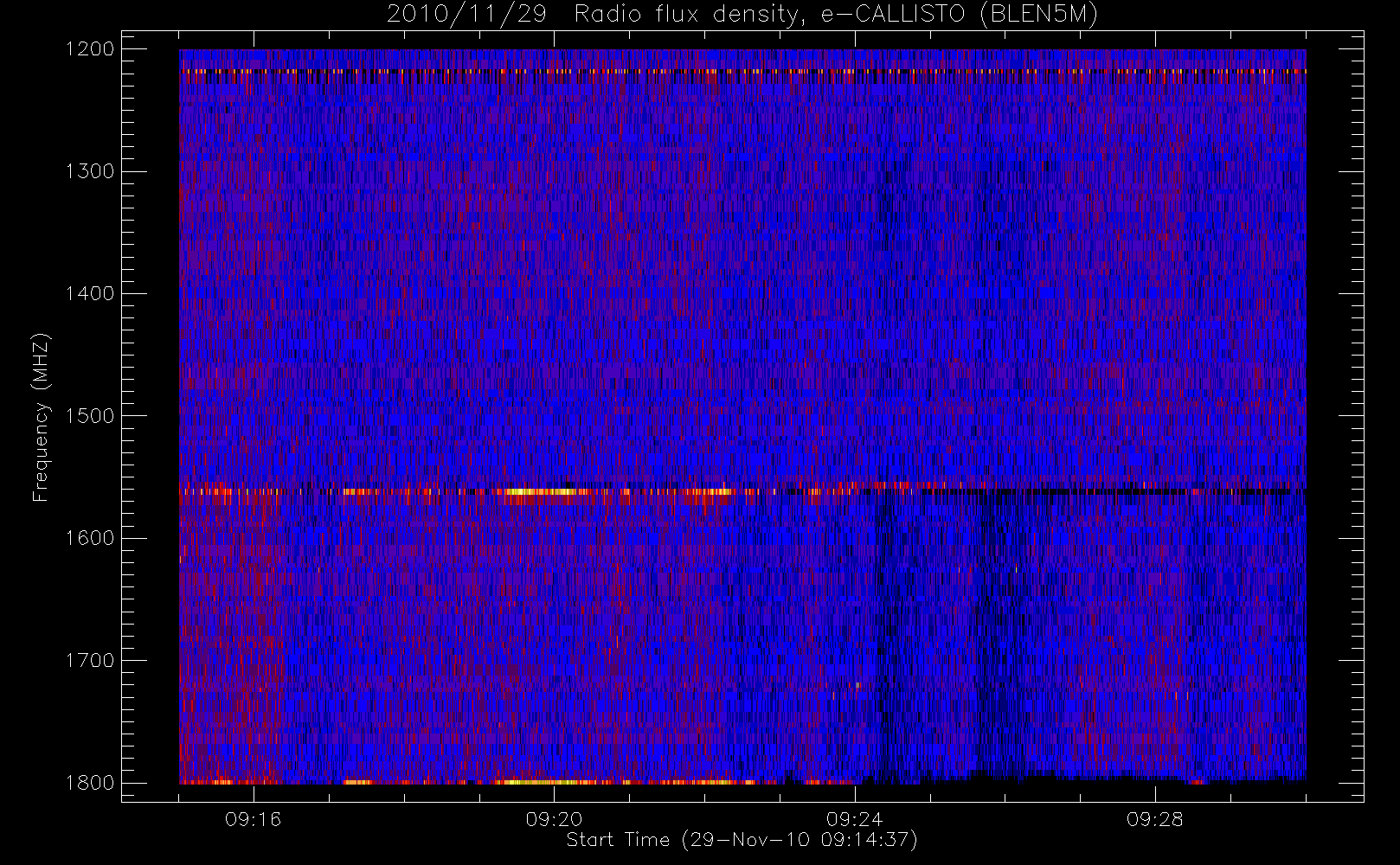Screen dimensions: 1400x865
Task: Select the "1600" frequency axis label
Action: [90, 538]
